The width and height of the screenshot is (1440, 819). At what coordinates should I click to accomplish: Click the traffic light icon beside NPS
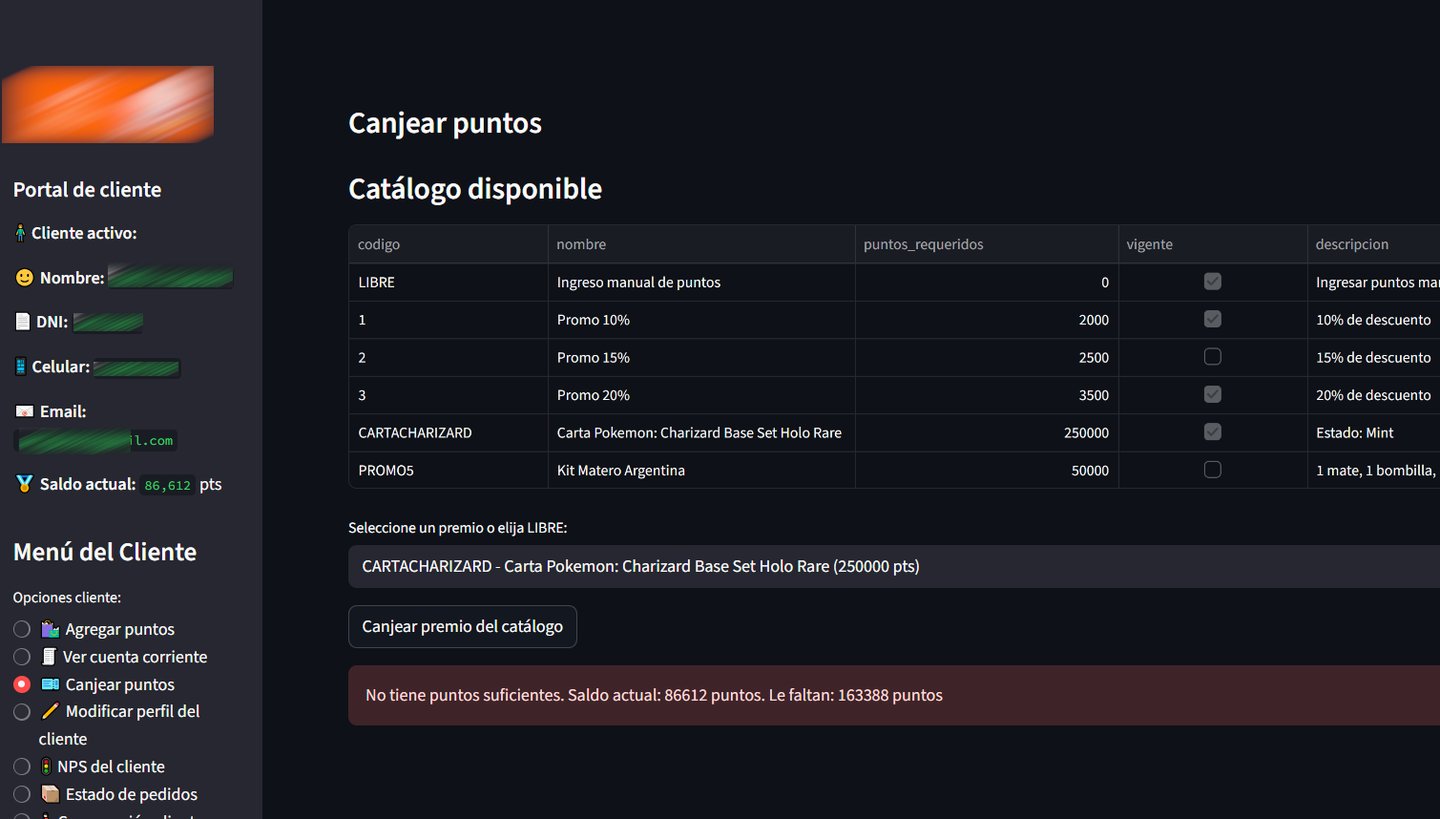[x=47, y=767]
